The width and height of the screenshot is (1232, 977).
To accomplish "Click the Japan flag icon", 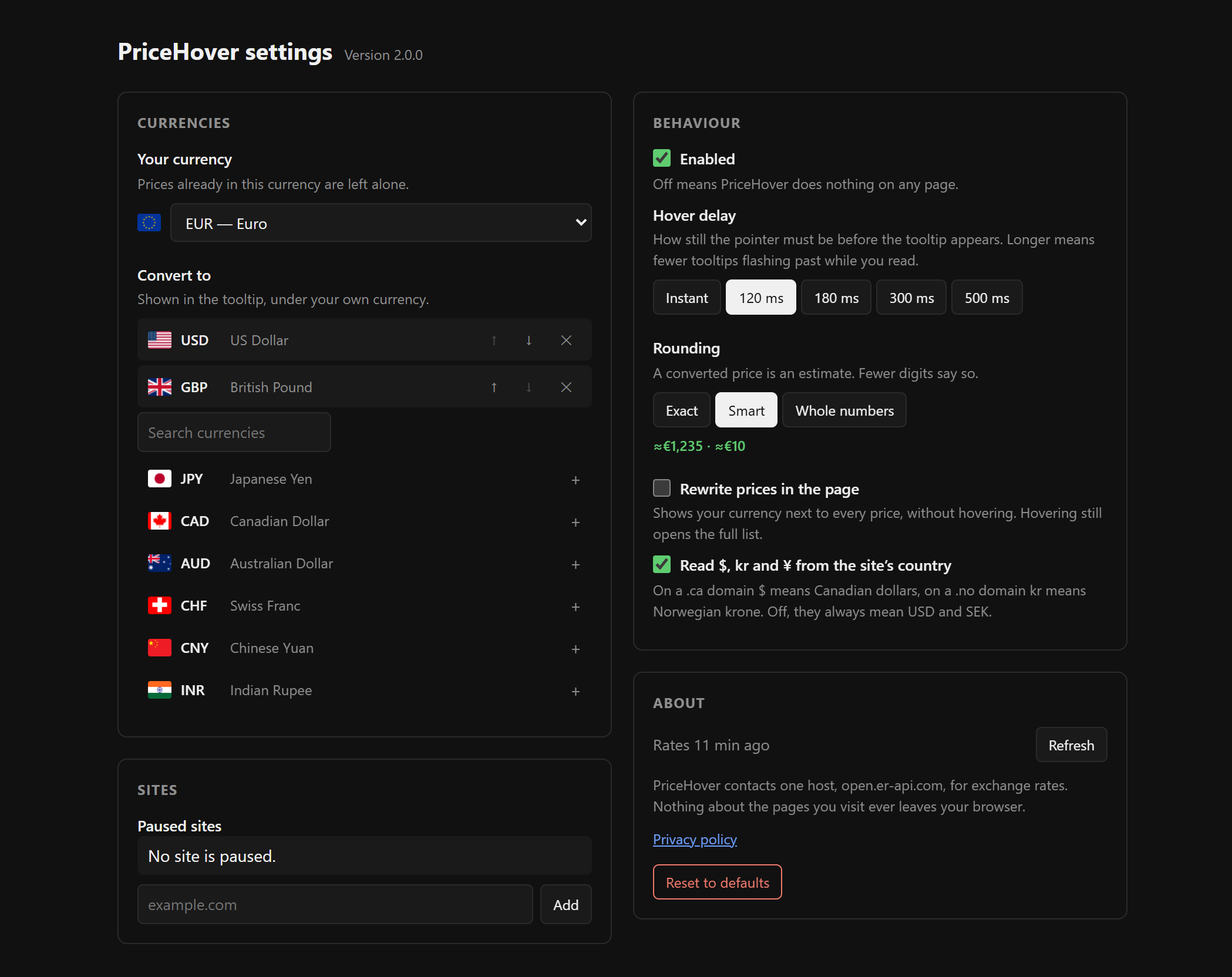I will coord(160,479).
